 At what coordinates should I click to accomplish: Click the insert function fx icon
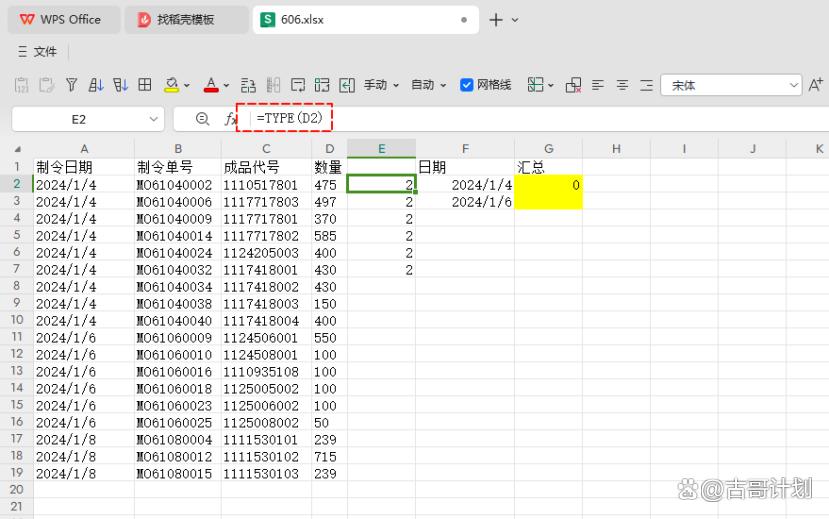(229, 119)
